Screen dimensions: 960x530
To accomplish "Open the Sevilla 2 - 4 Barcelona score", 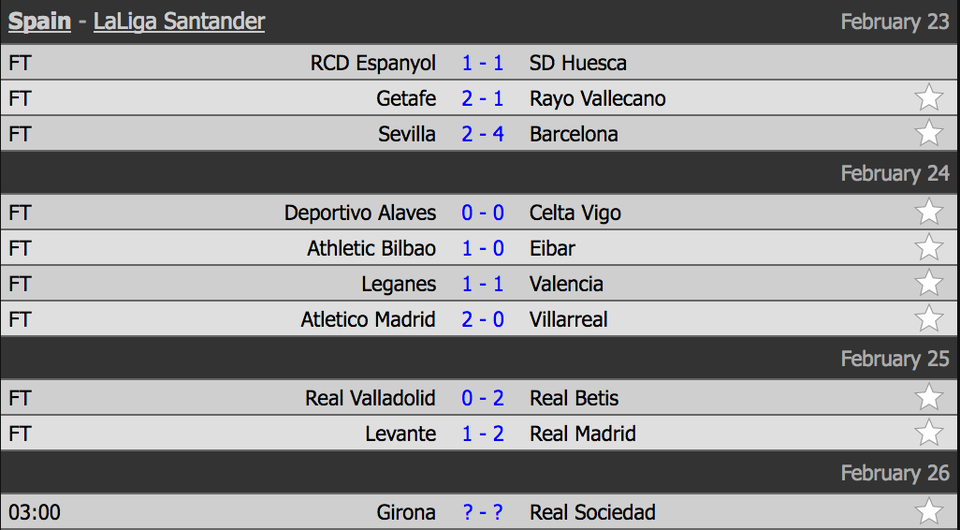I will click(482, 134).
